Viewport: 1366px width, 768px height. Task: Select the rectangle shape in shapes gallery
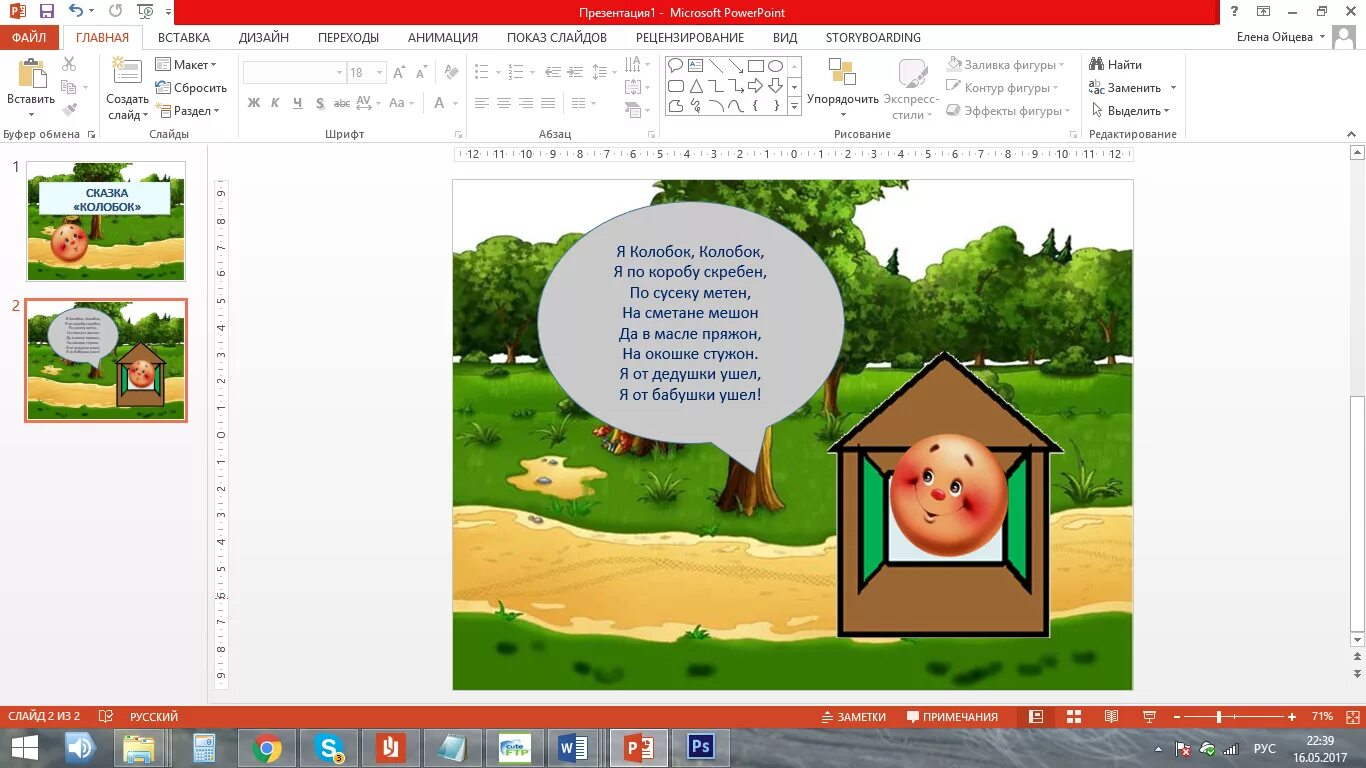click(755, 66)
